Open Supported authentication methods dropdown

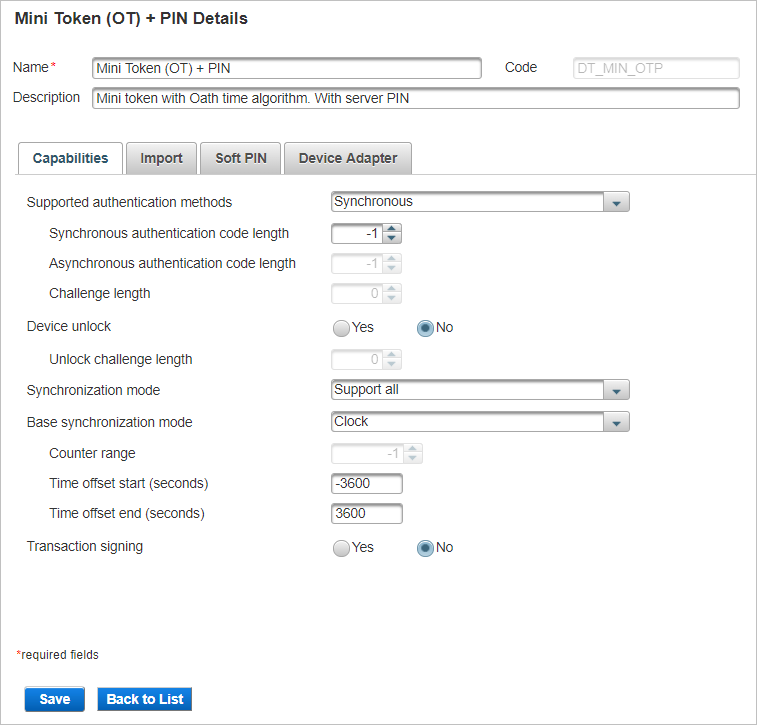tap(480, 202)
